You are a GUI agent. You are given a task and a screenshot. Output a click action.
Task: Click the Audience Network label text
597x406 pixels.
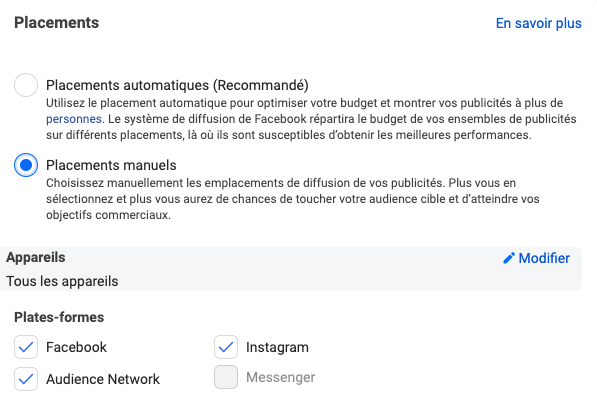[x=103, y=379]
